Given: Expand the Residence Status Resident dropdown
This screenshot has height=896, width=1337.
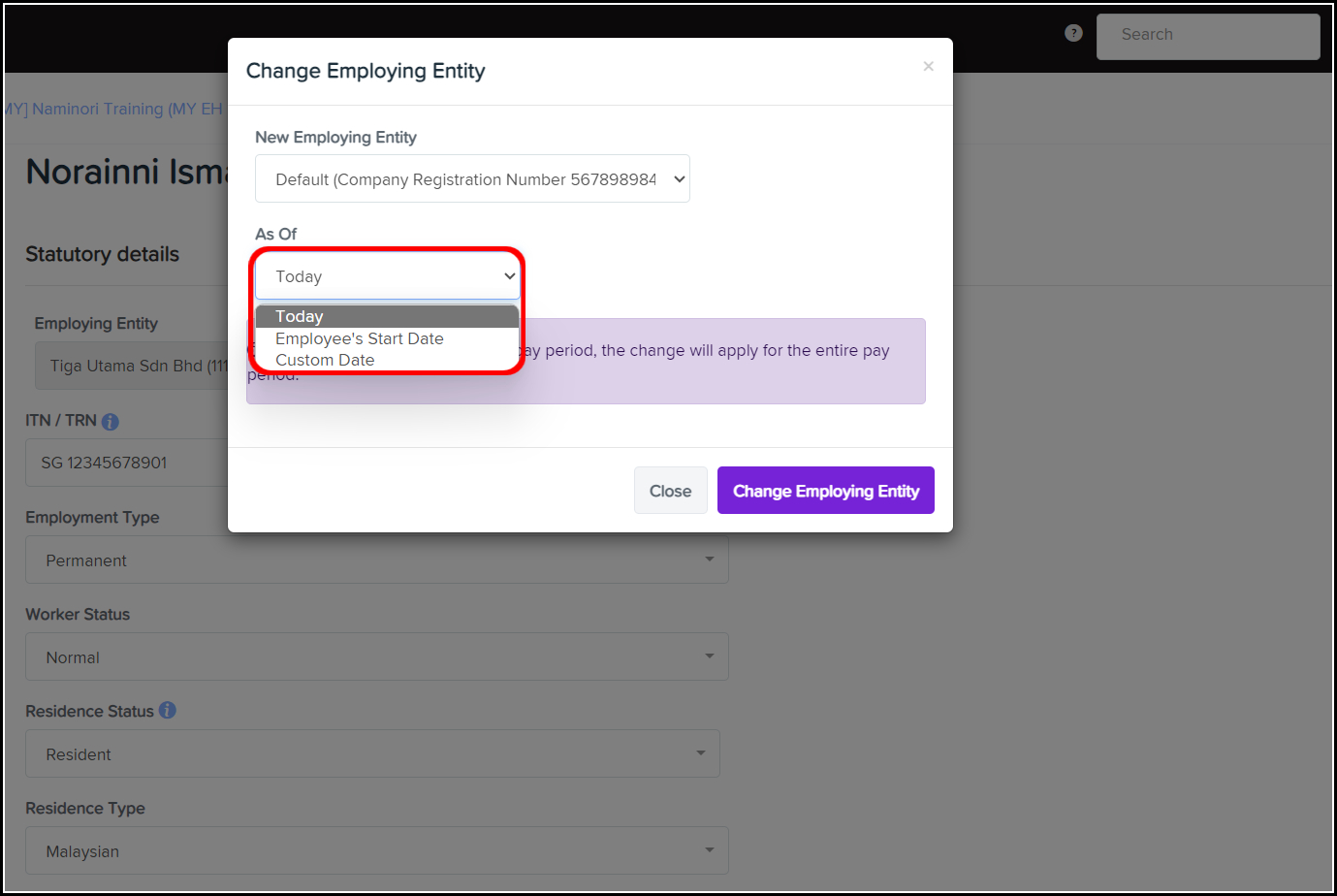Looking at the screenshot, I should coord(372,754).
